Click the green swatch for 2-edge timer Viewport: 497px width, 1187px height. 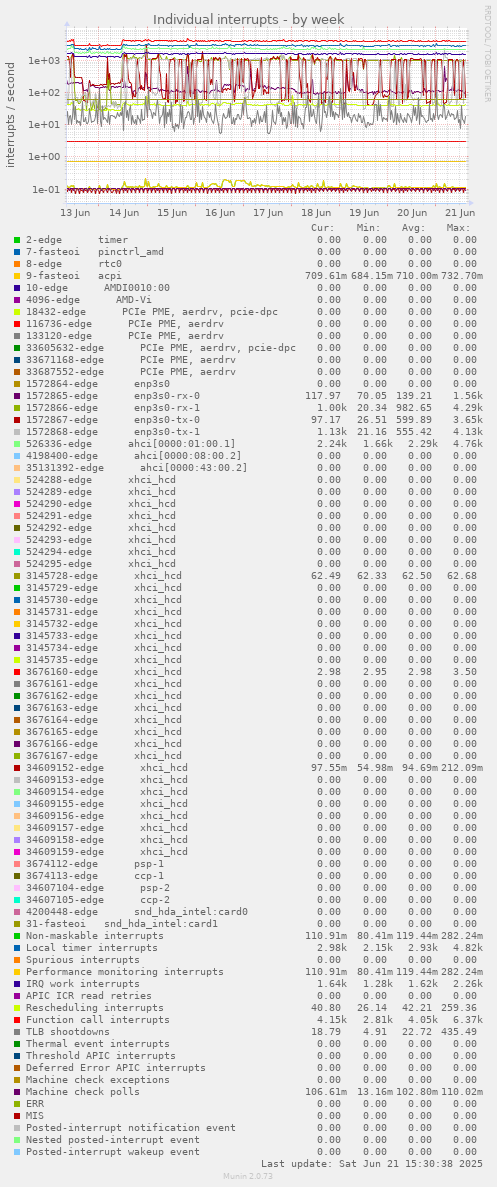click(x=17, y=240)
